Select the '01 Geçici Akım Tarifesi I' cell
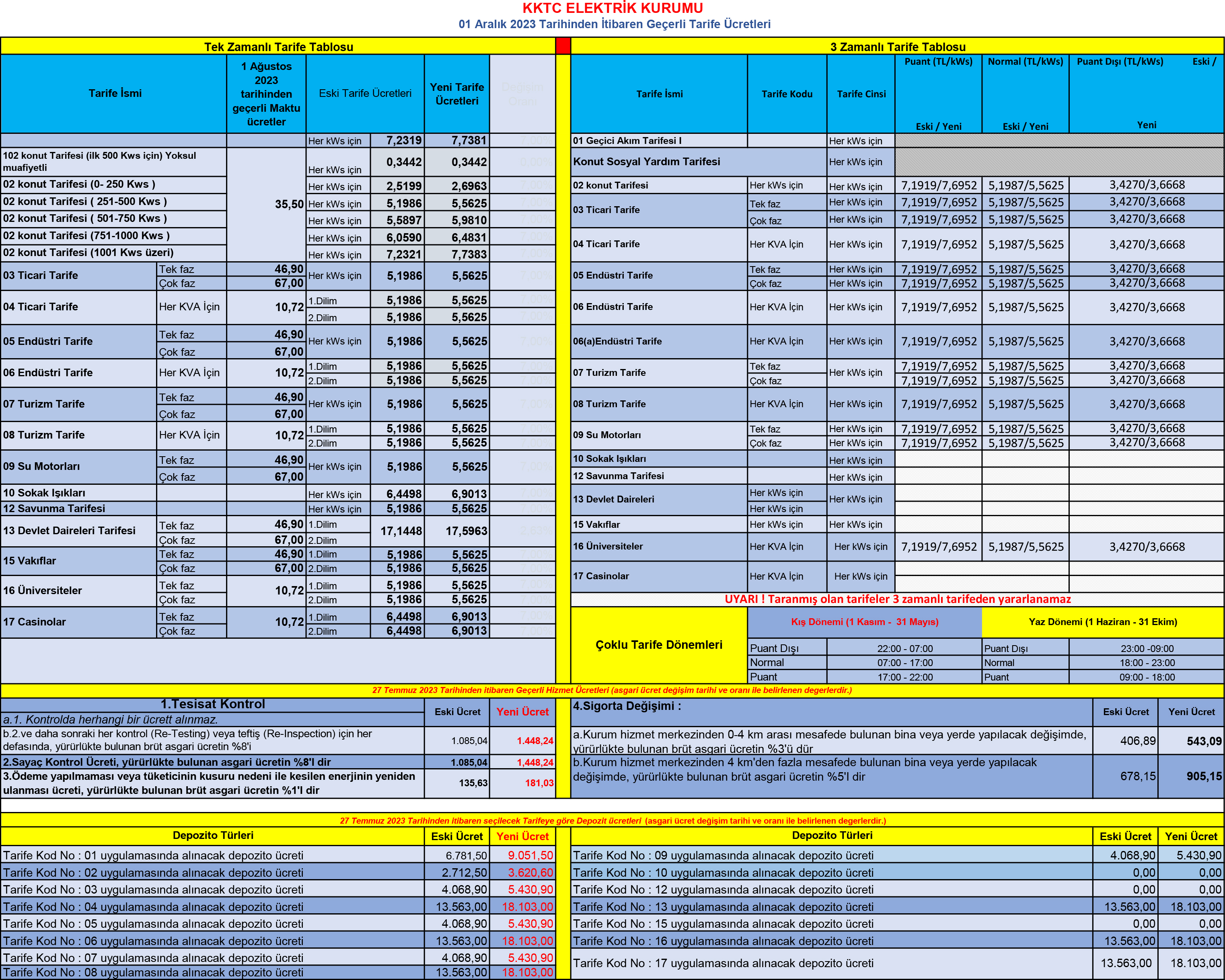The image size is (1225, 980). (659, 140)
